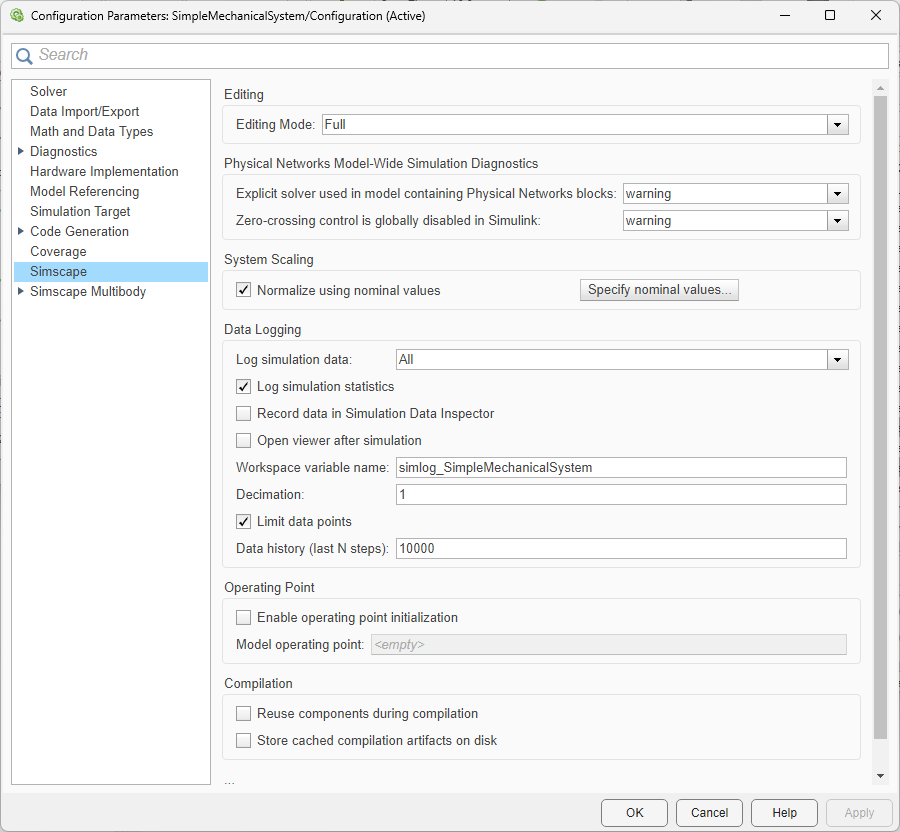
Task: Click Specify nominal values button
Action: pyautogui.click(x=659, y=290)
